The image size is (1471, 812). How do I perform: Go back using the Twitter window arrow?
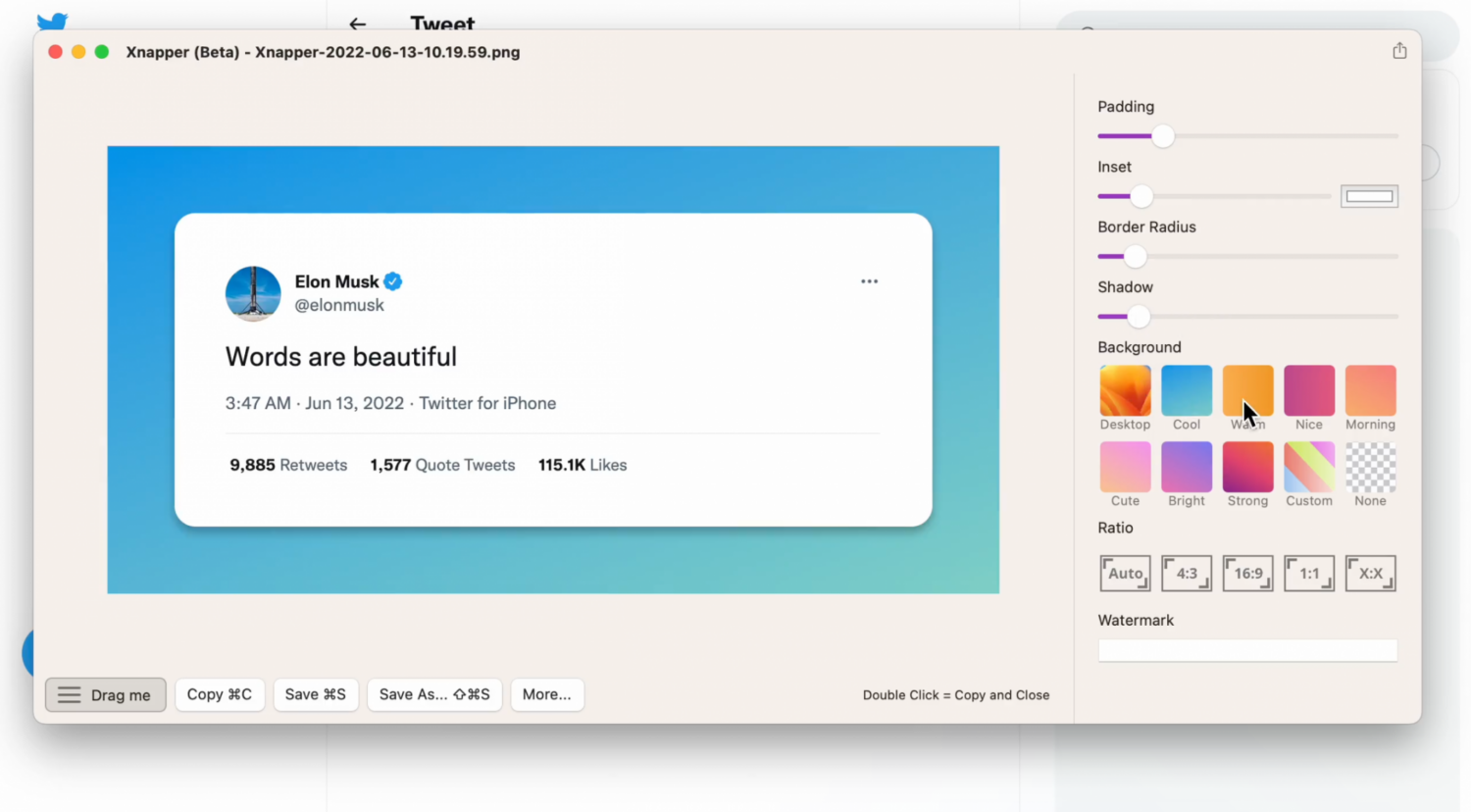358,24
